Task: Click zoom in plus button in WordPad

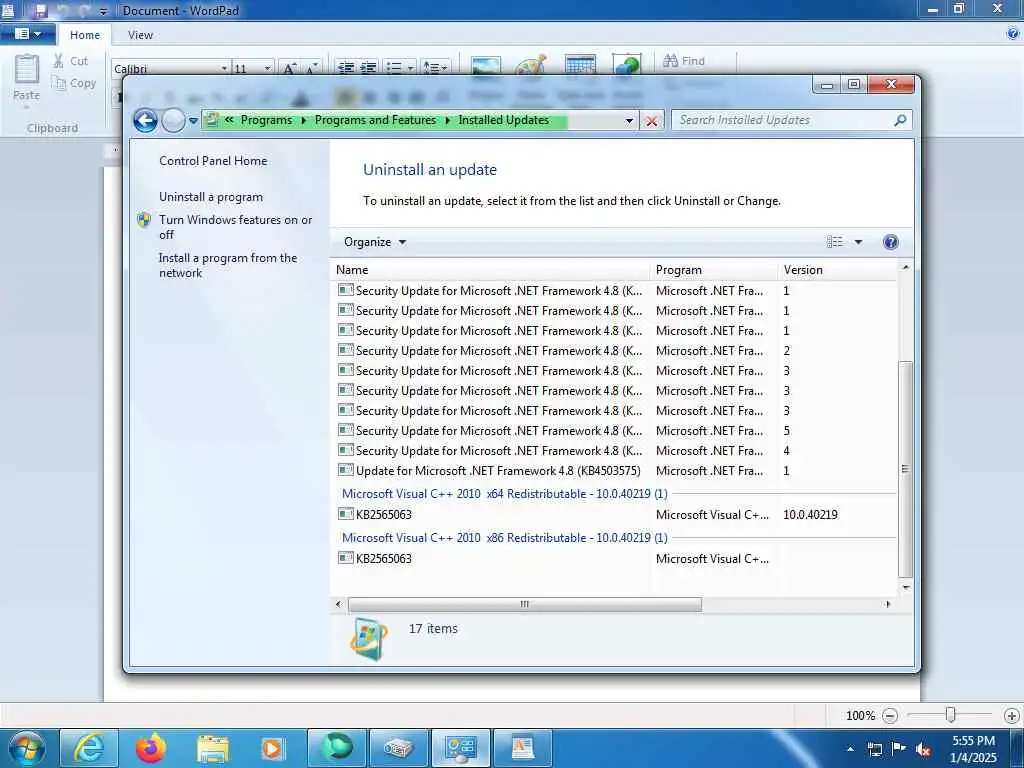Action: (x=1012, y=716)
